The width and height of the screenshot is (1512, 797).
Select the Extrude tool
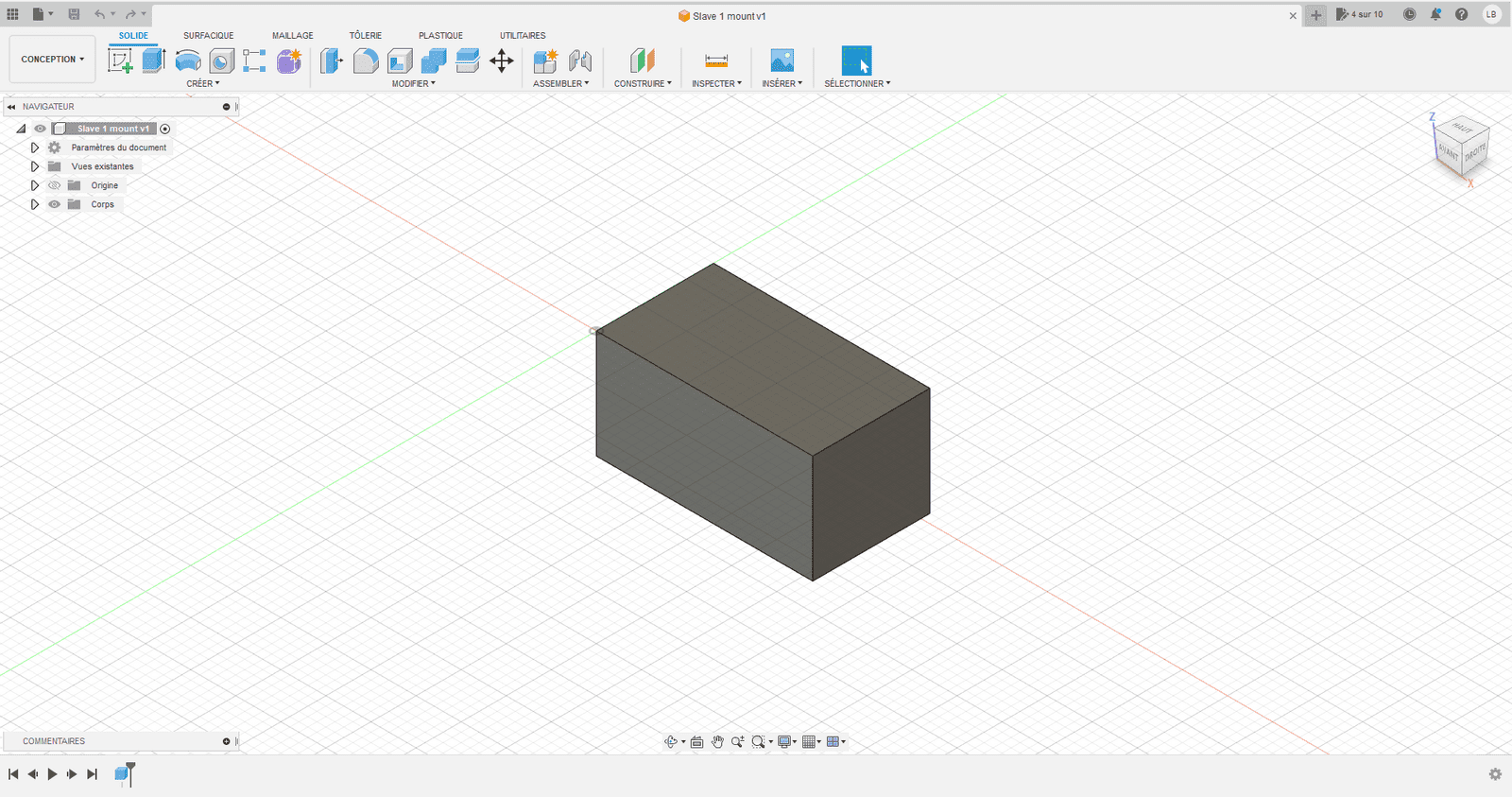click(154, 61)
